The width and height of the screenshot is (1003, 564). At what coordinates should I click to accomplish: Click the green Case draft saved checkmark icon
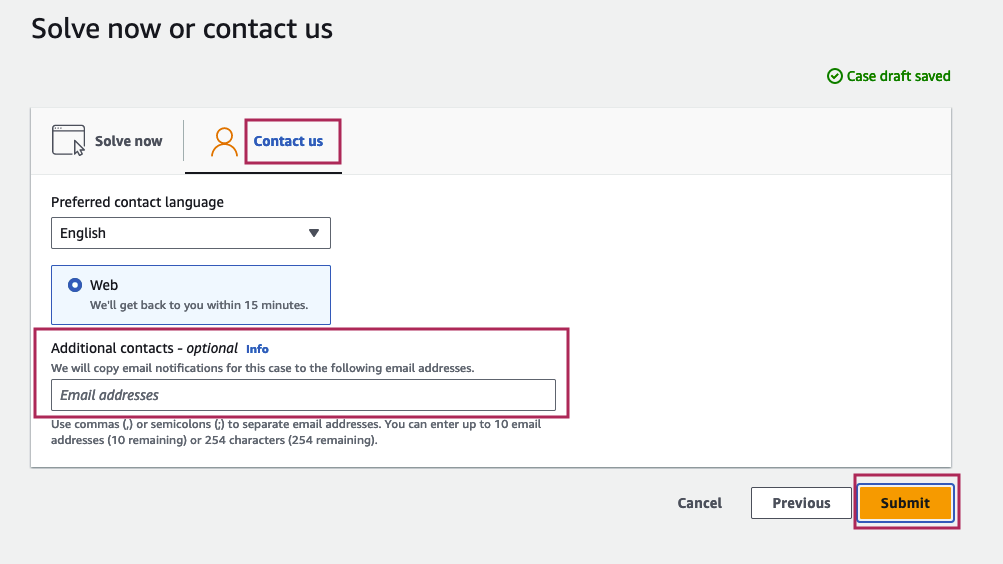(x=834, y=76)
